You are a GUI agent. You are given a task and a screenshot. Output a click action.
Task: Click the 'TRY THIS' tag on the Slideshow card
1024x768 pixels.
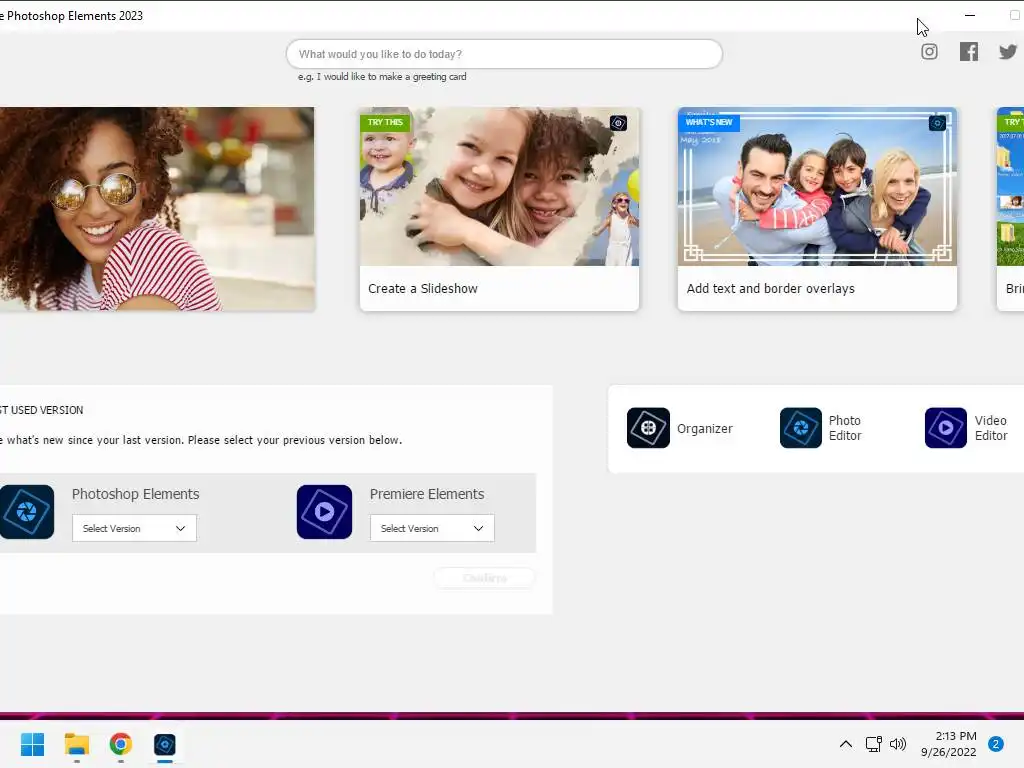click(x=385, y=122)
